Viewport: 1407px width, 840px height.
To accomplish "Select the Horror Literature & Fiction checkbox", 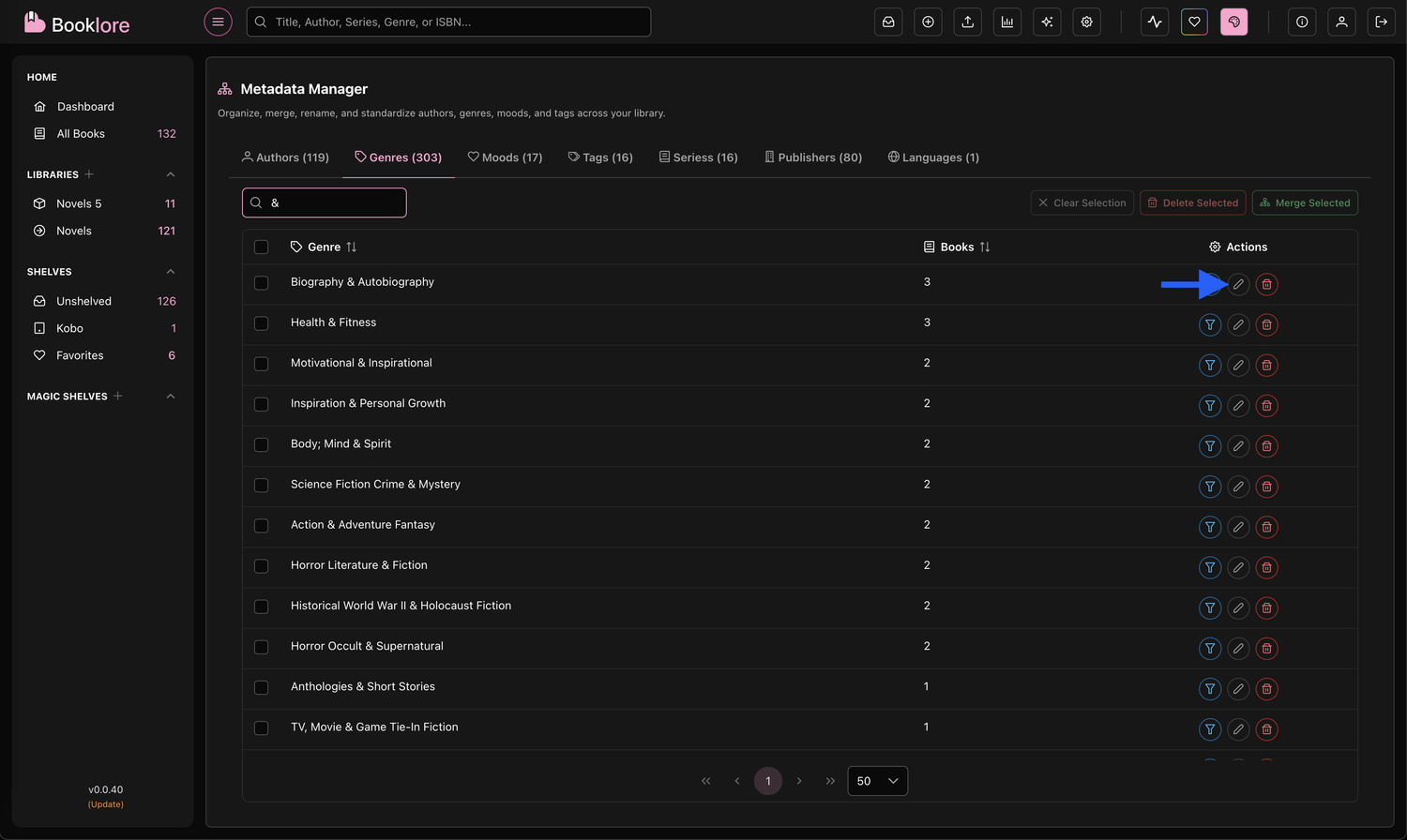I will tap(262, 566).
